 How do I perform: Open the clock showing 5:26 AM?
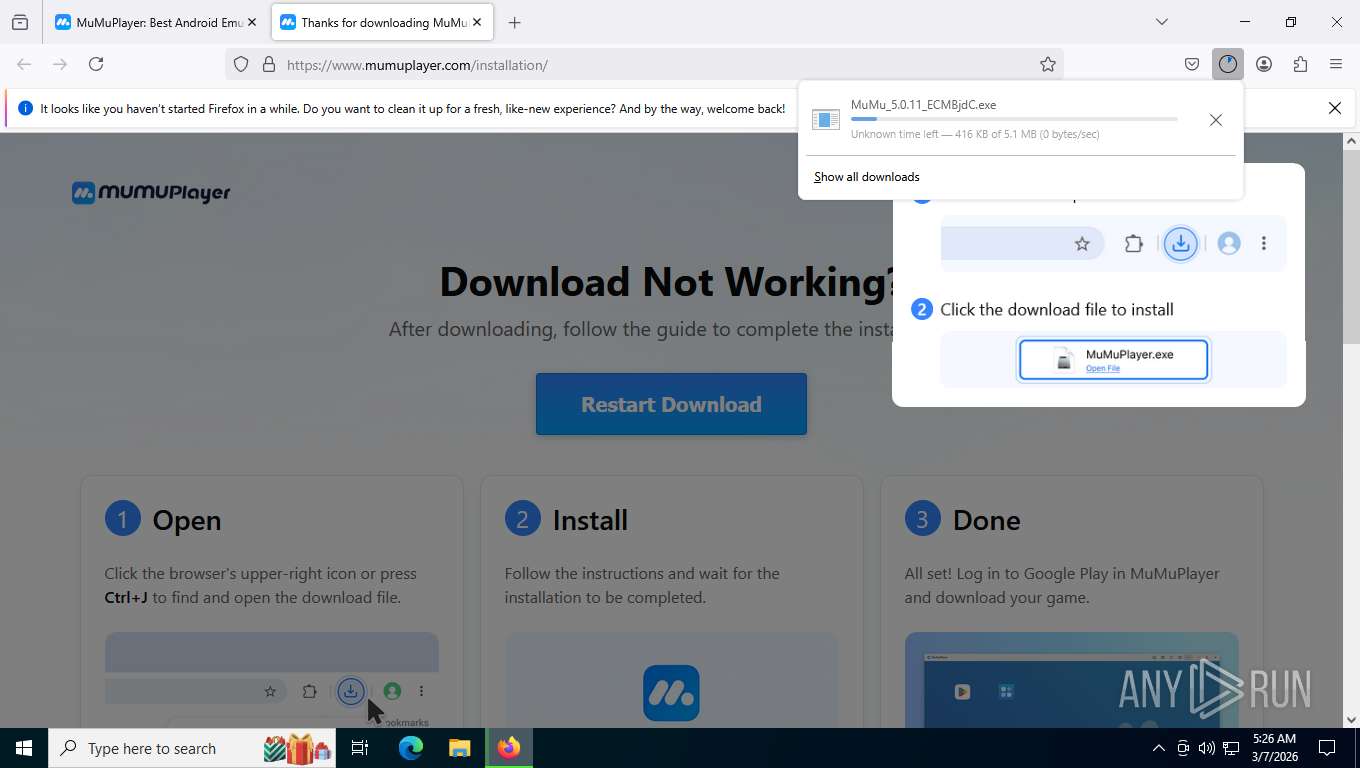1274,748
